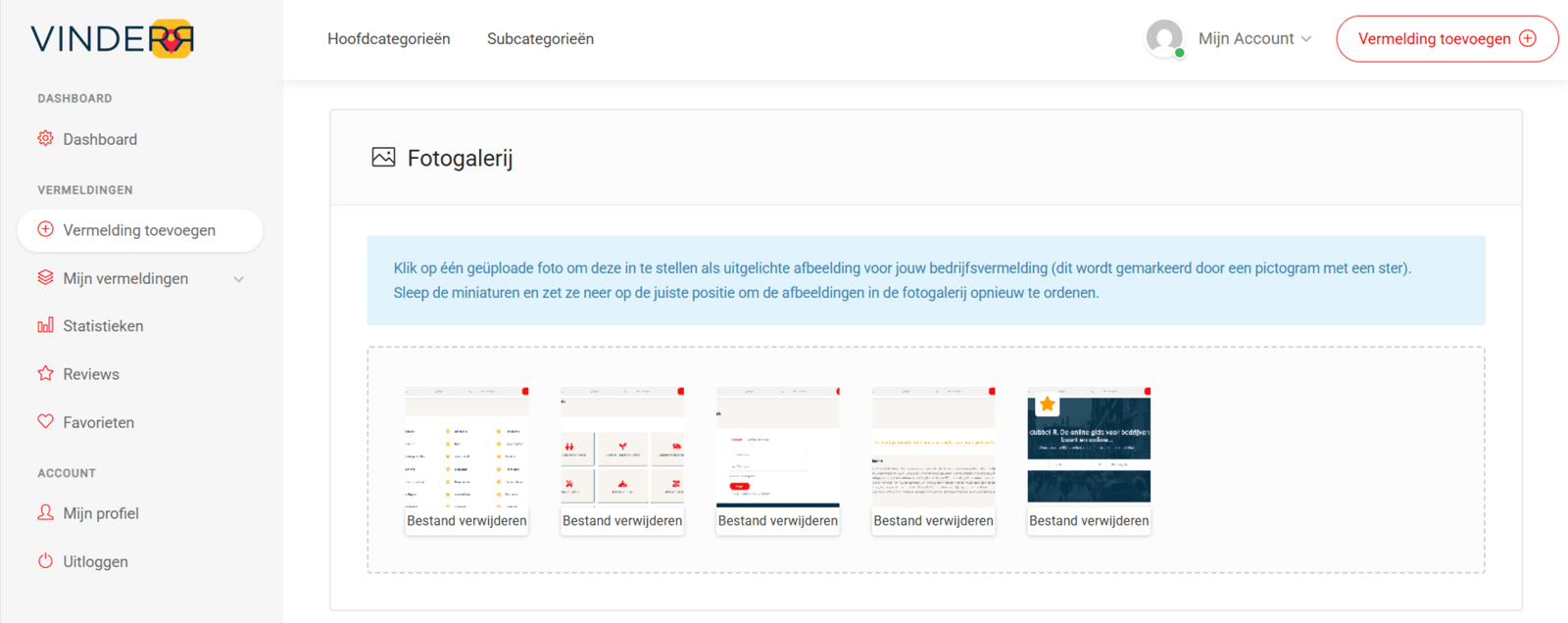Click the power icon for Uitloggen
1568x623 pixels.
coord(45,561)
